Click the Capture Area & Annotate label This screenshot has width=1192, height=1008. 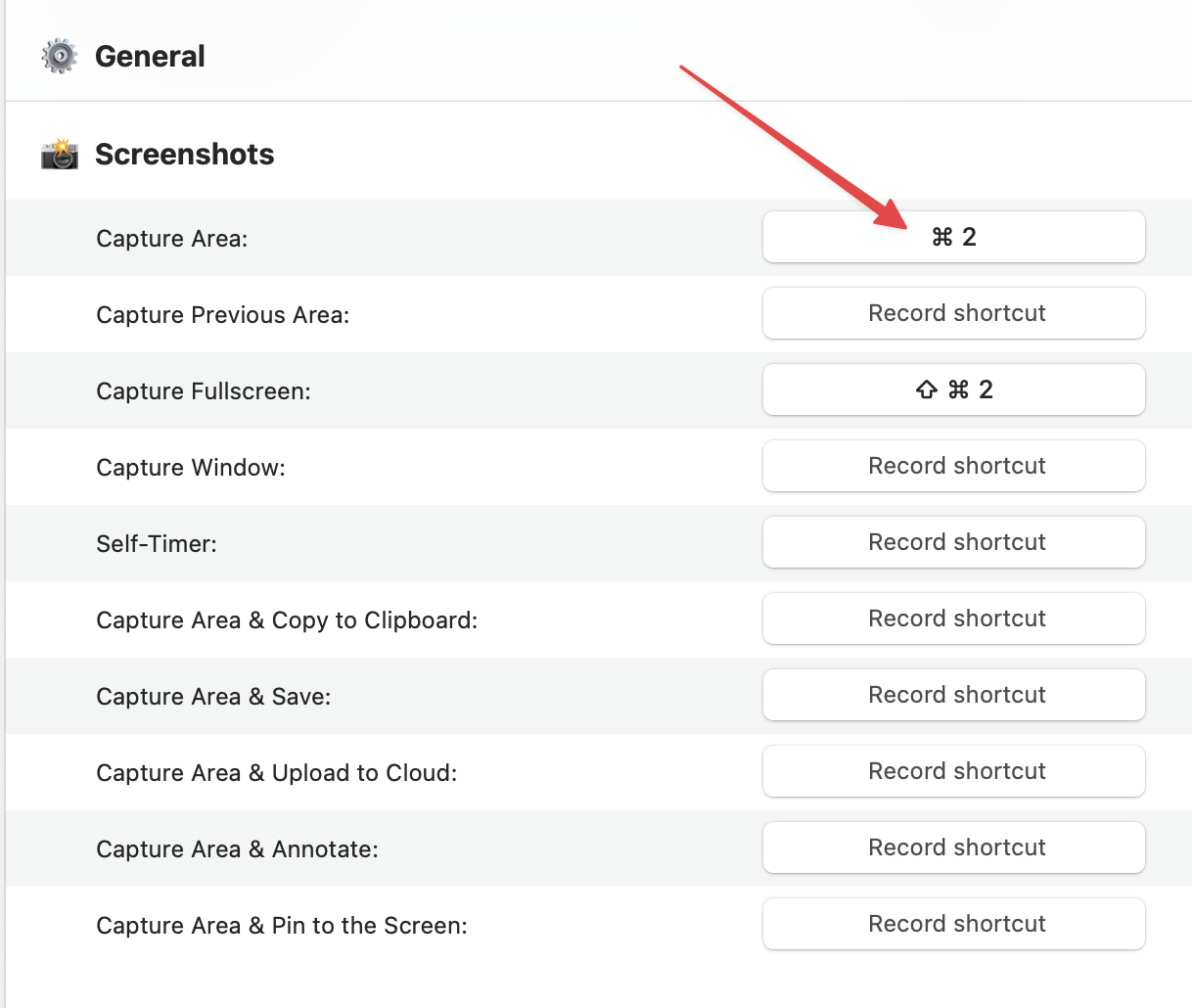pos(237,849)
